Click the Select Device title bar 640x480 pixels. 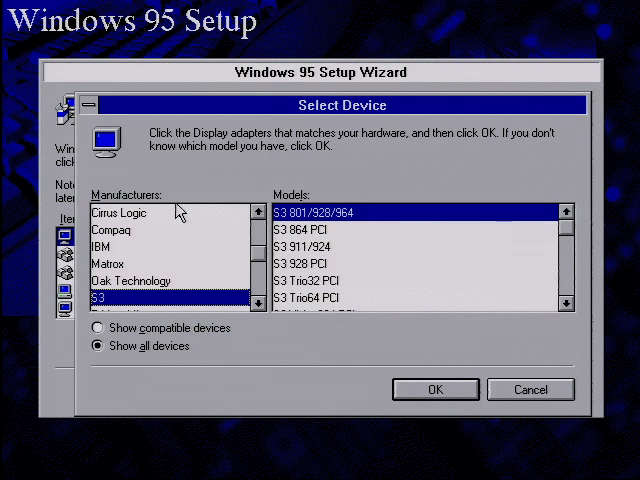[x=342, y=105]
